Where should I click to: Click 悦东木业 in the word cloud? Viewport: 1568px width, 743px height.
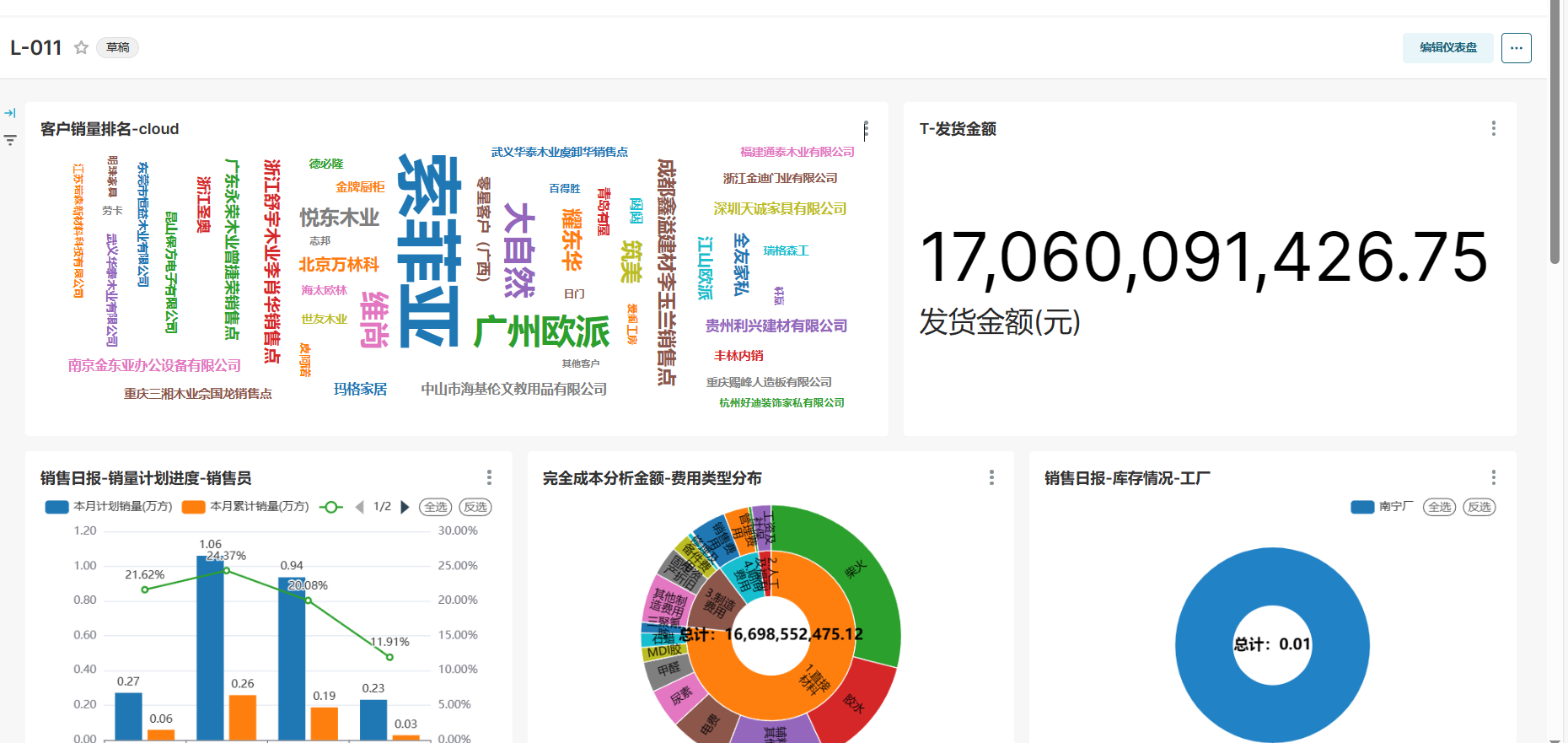click(340, 218)
